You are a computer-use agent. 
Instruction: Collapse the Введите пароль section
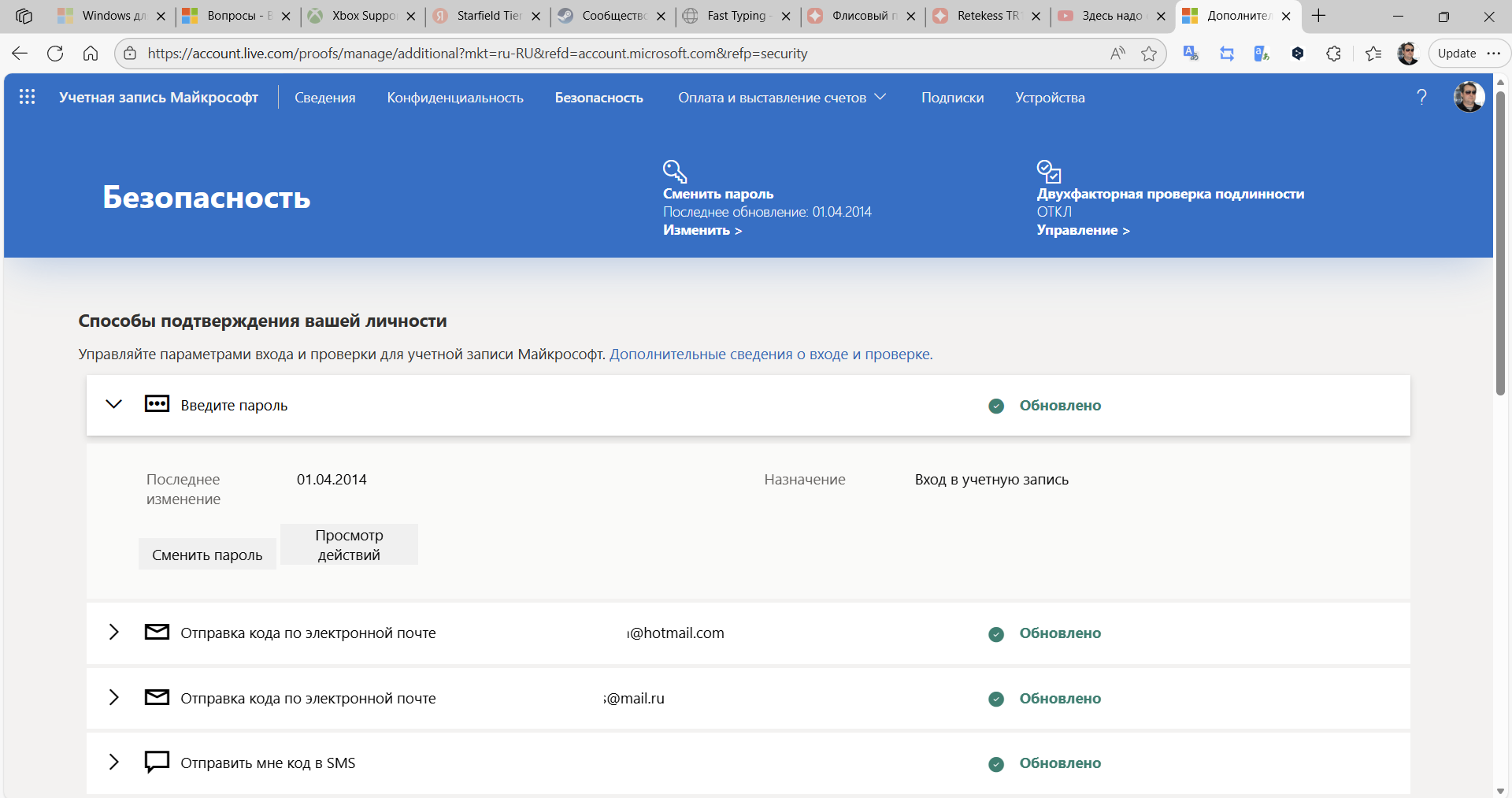[113, 404]
